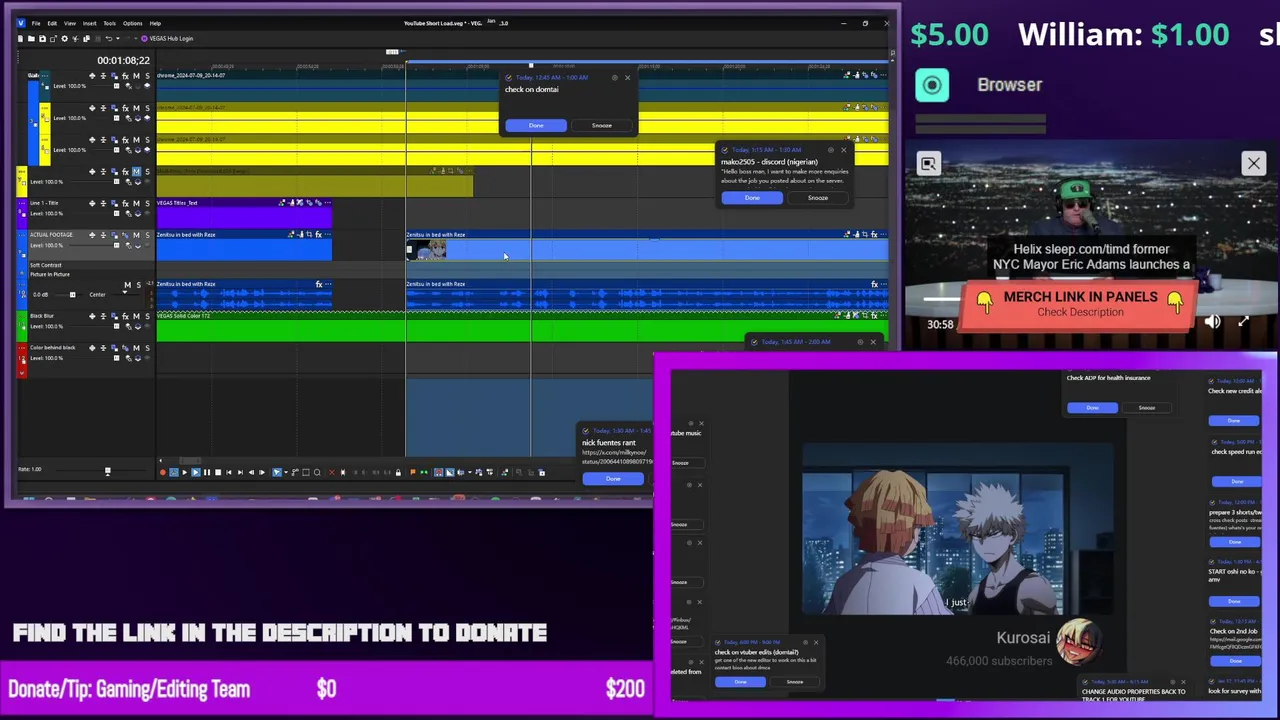Open the File menu in VEGAS
This screenshot has height=720, width=1280.
[x=36, y=23]
